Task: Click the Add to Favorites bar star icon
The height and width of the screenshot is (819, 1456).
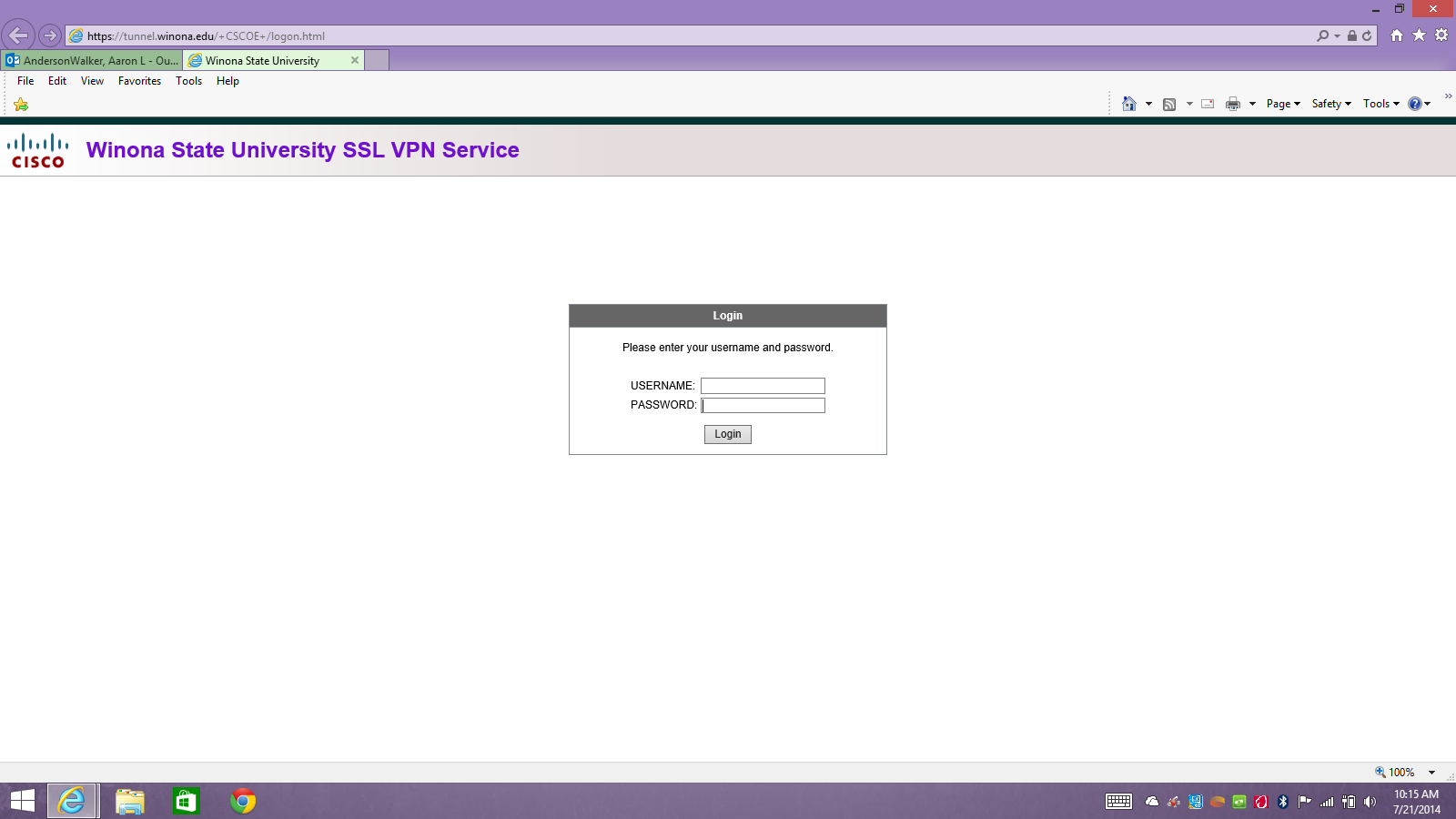Action: [x=21, y=105]
